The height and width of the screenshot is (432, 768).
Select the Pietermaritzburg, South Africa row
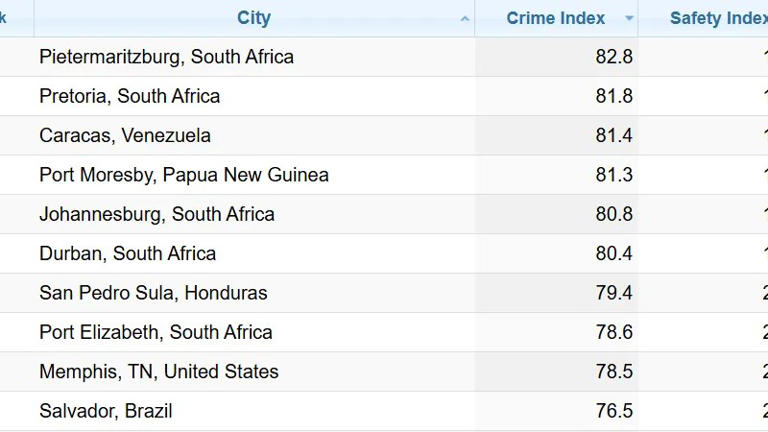[166, 57]
